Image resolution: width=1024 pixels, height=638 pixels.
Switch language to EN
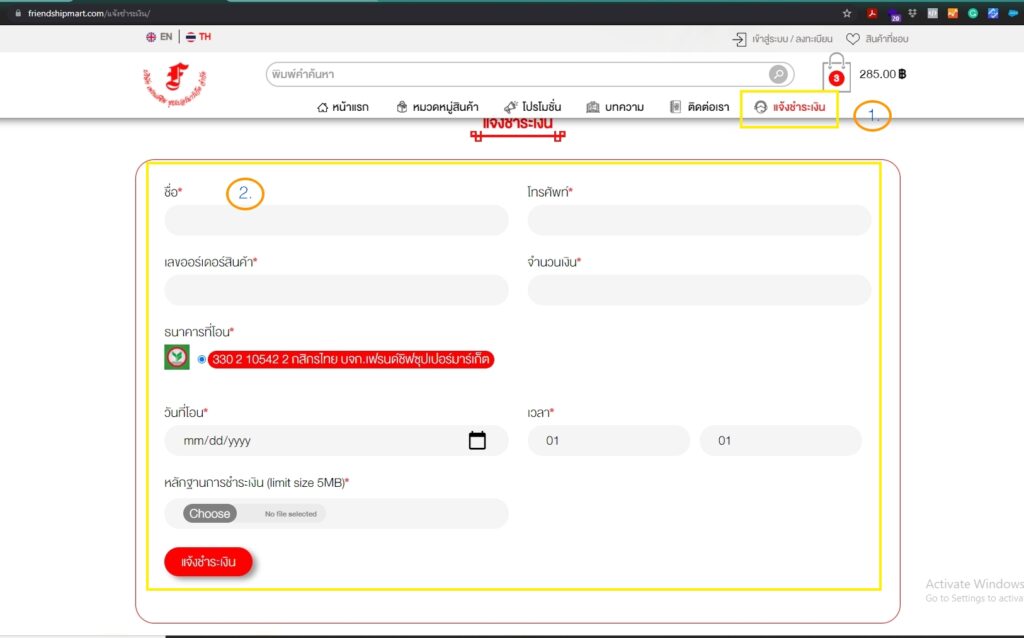[159, 37]
